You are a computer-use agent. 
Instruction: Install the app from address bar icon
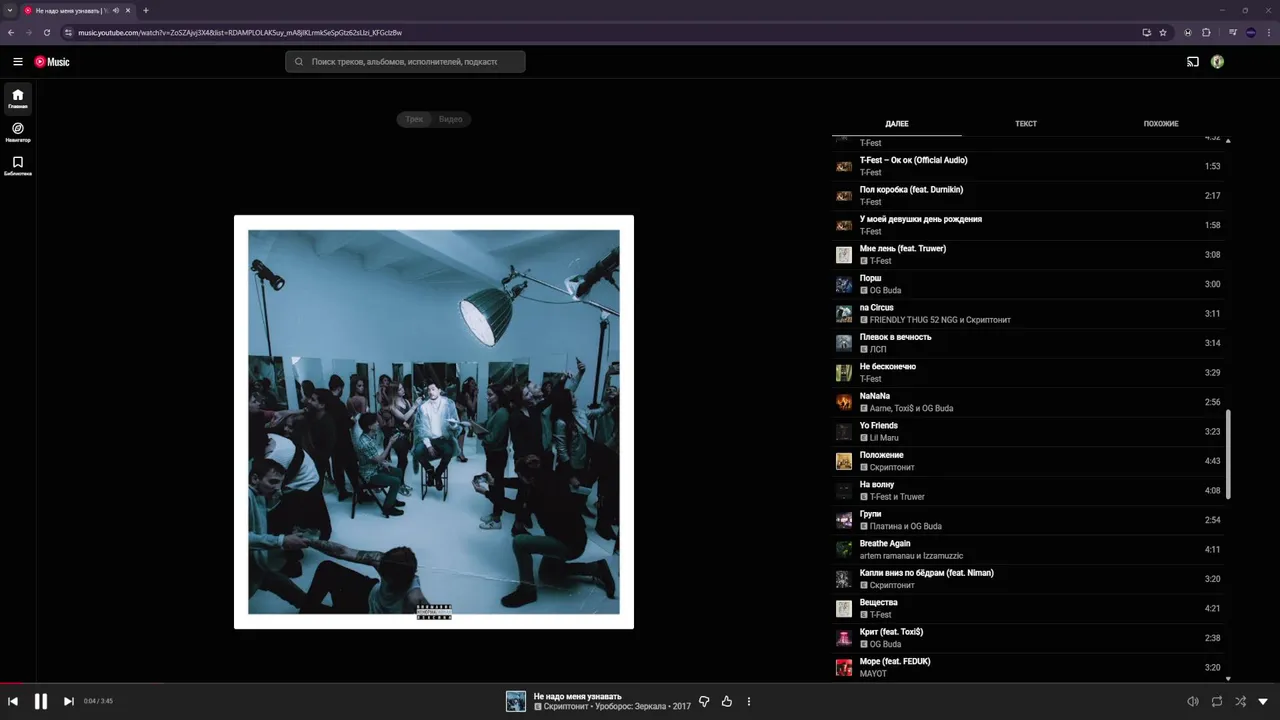tap(1147, 32)
